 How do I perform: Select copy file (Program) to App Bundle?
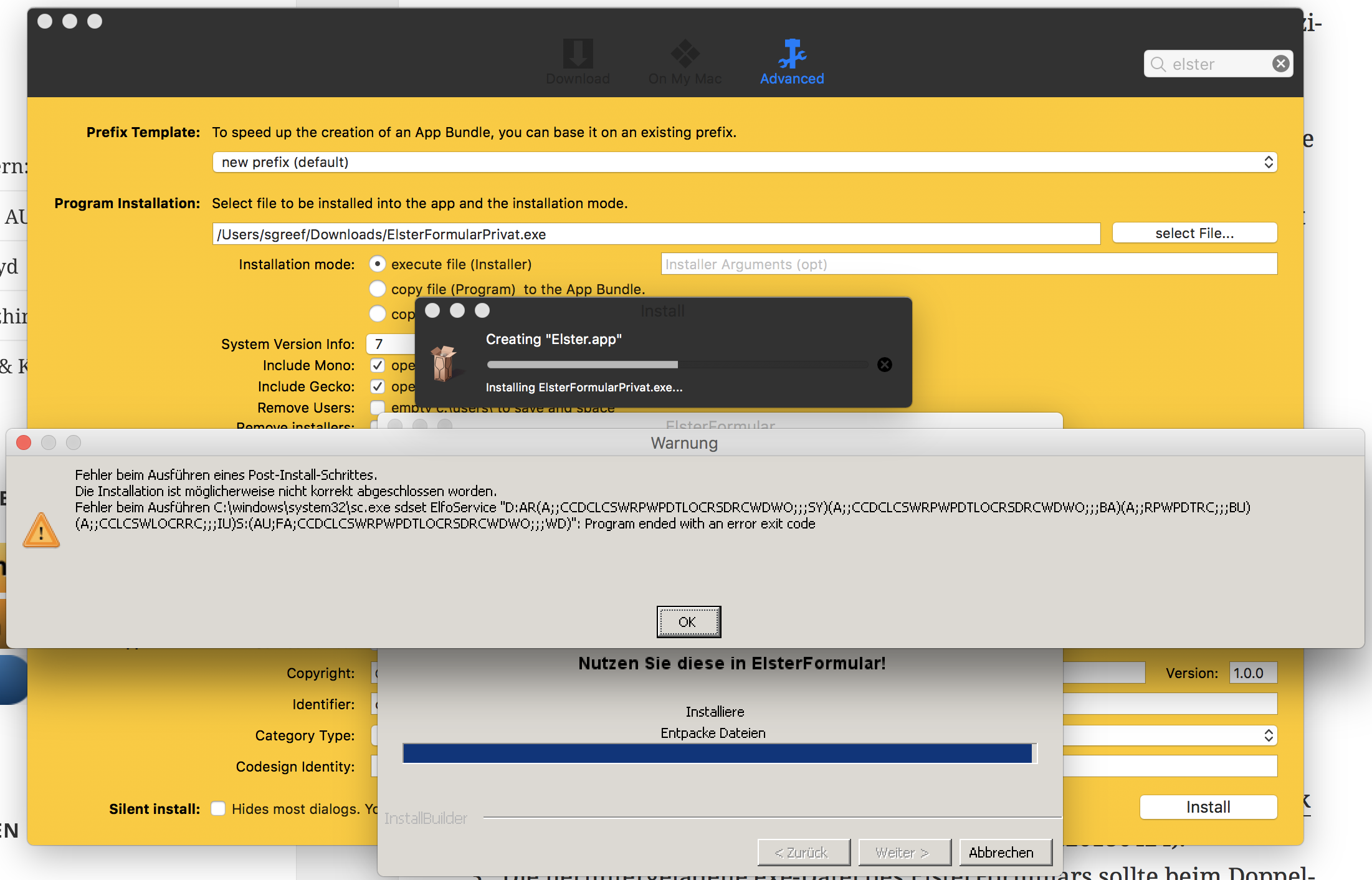pos(377,289)
